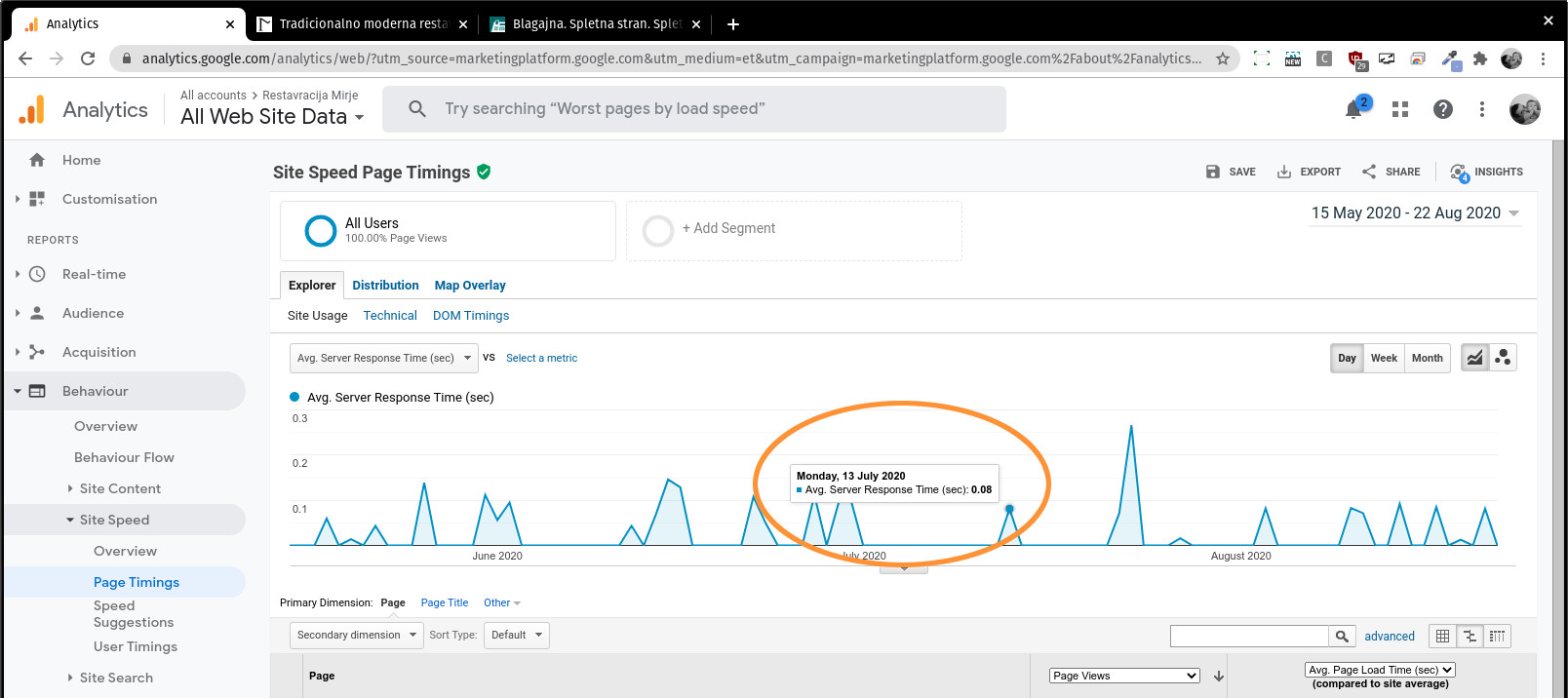Switch to line chart view icon
This screenshot has width=1568, height=698.
coord(1474,358)
